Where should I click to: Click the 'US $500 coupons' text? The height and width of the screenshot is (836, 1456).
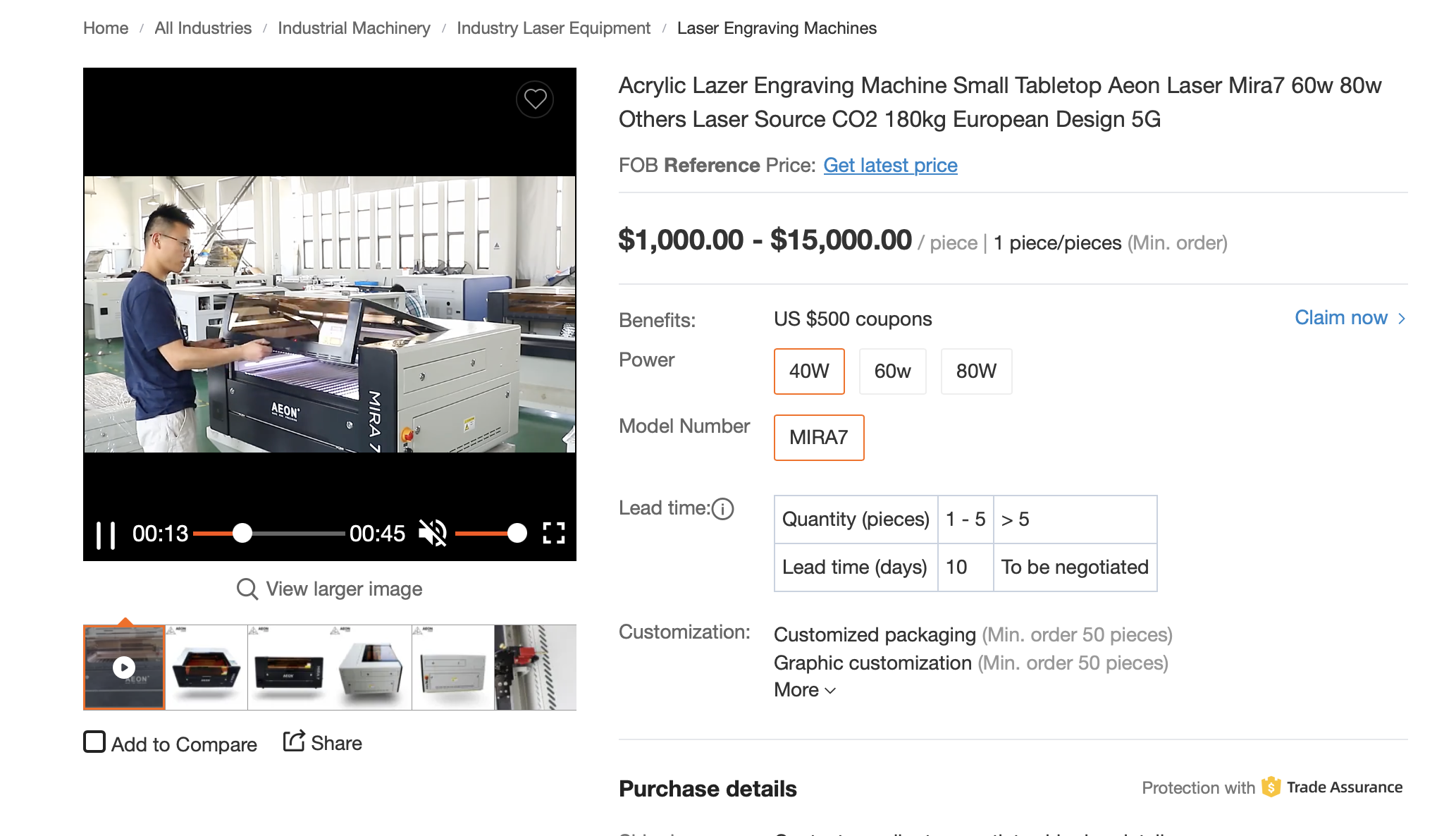point(853,319)
